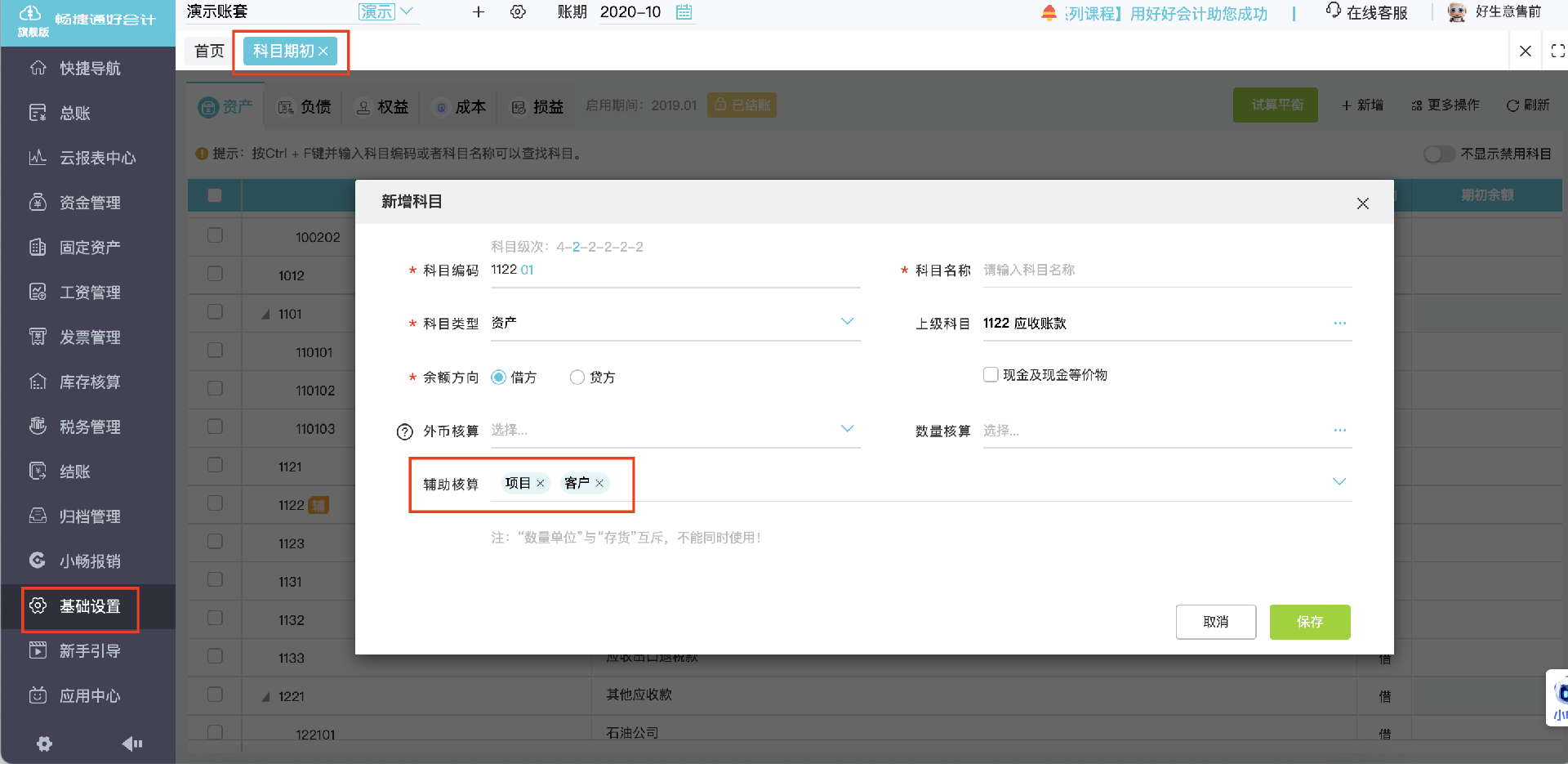Viewport: 1568px width, 764px height.
Task: Navigate to 发票管理 in the sidebar
Action: [90, 337]
